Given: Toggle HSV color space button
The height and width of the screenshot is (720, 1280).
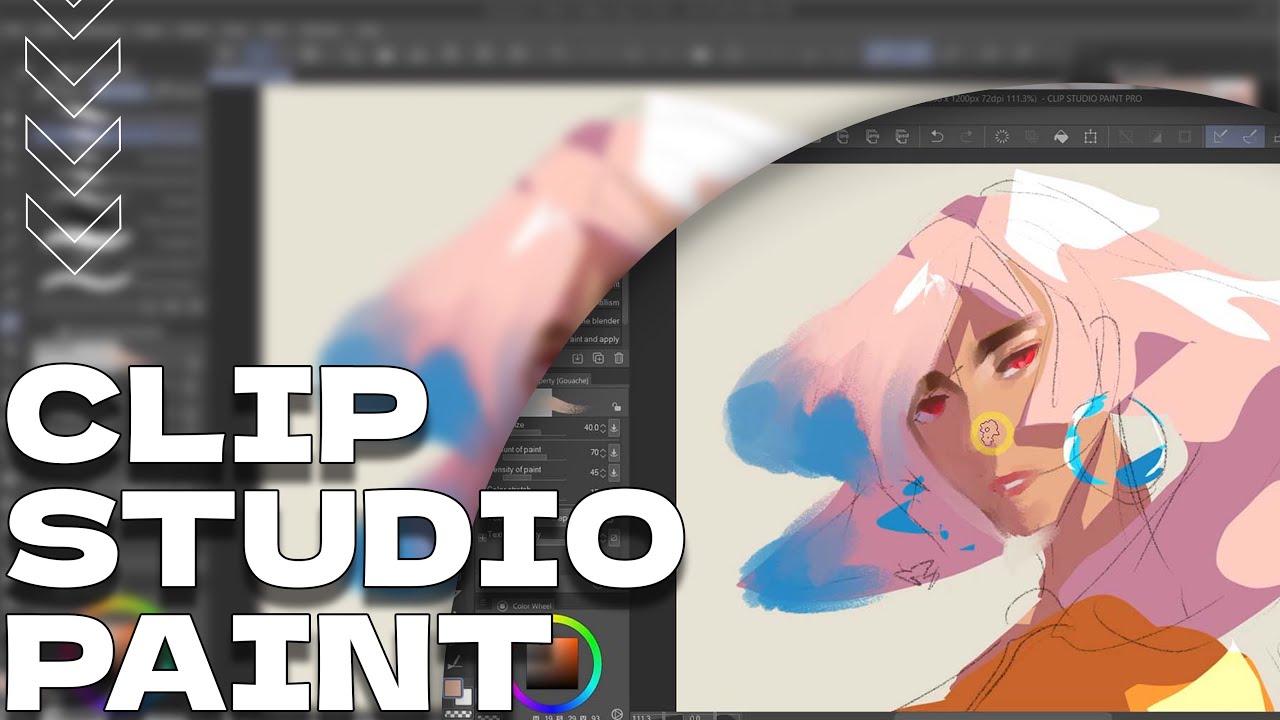Looking at the screenshot, I should point(617,714).
